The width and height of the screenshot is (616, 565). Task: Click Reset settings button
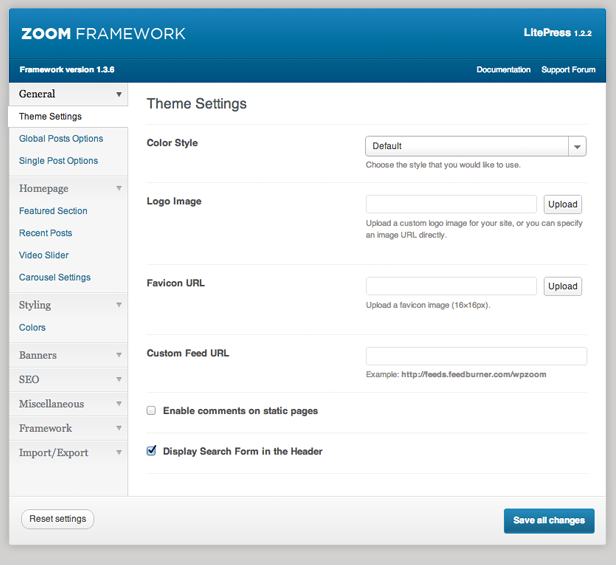click(x=57, y=519)
